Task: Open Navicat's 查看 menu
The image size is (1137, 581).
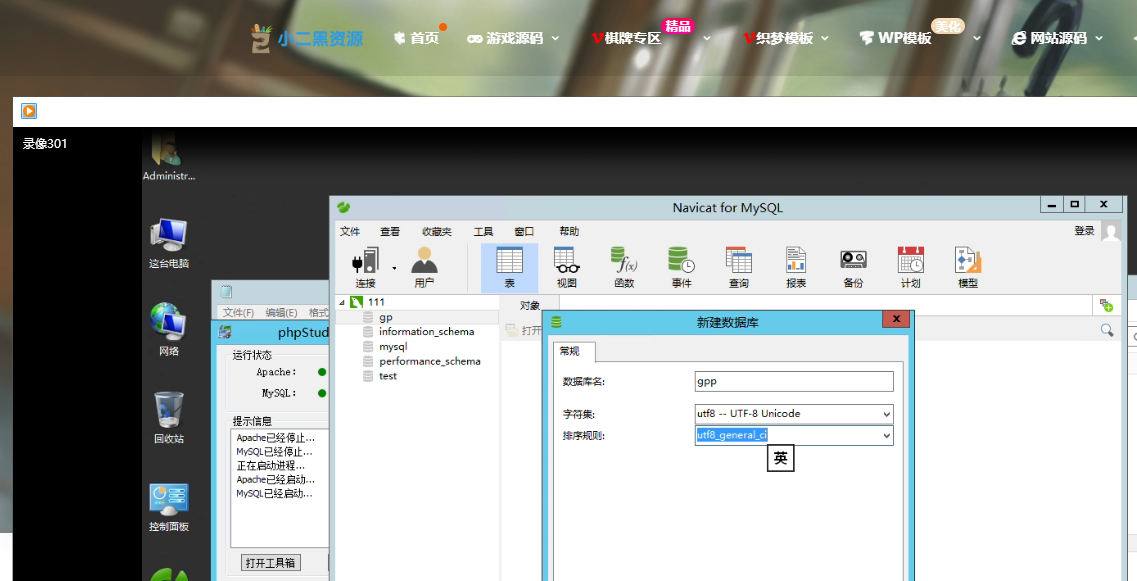Action: 390,231
